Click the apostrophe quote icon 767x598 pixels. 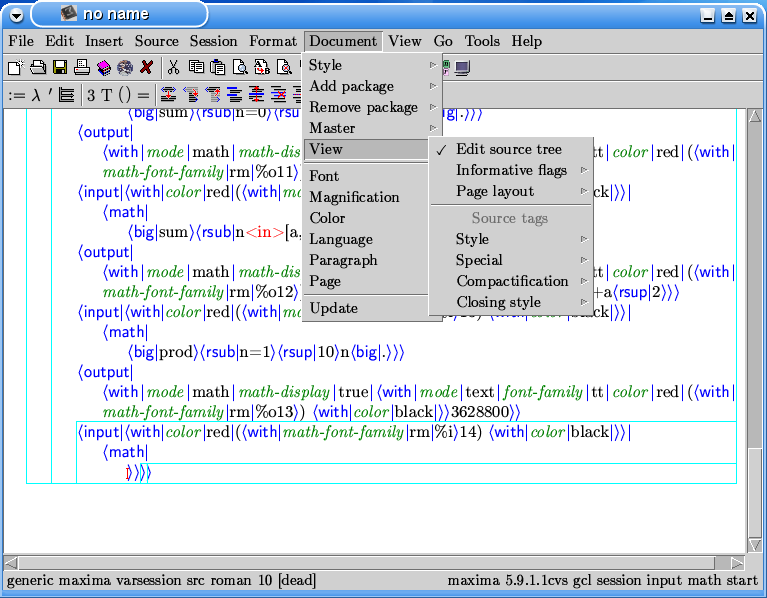pos(50,93)
